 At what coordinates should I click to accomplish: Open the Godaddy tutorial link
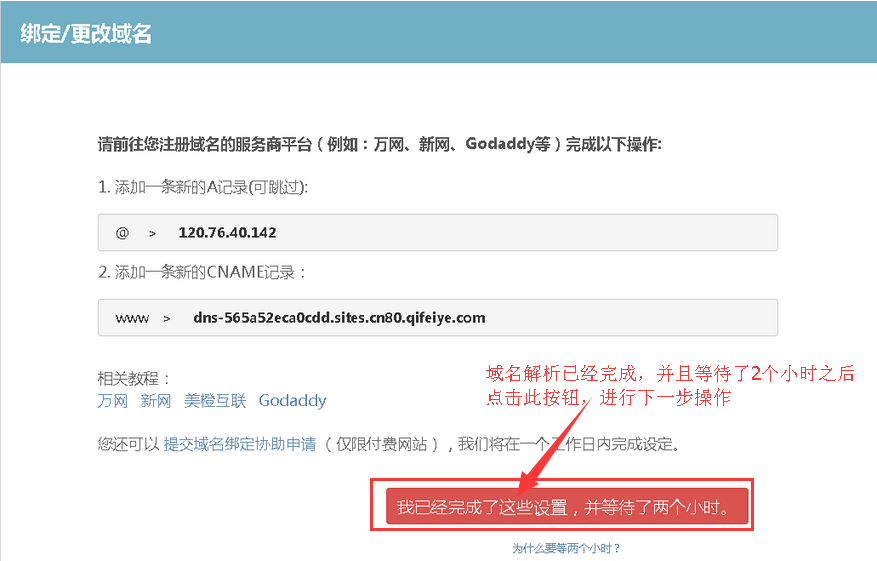tap(292, 401)
